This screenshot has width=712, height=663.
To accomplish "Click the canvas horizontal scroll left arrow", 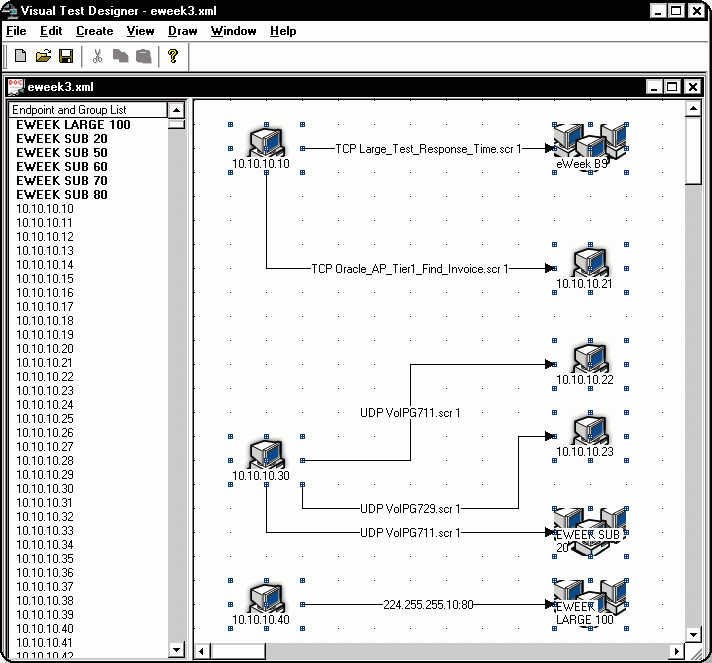I will pyautogui.click(x=201, y=652).
